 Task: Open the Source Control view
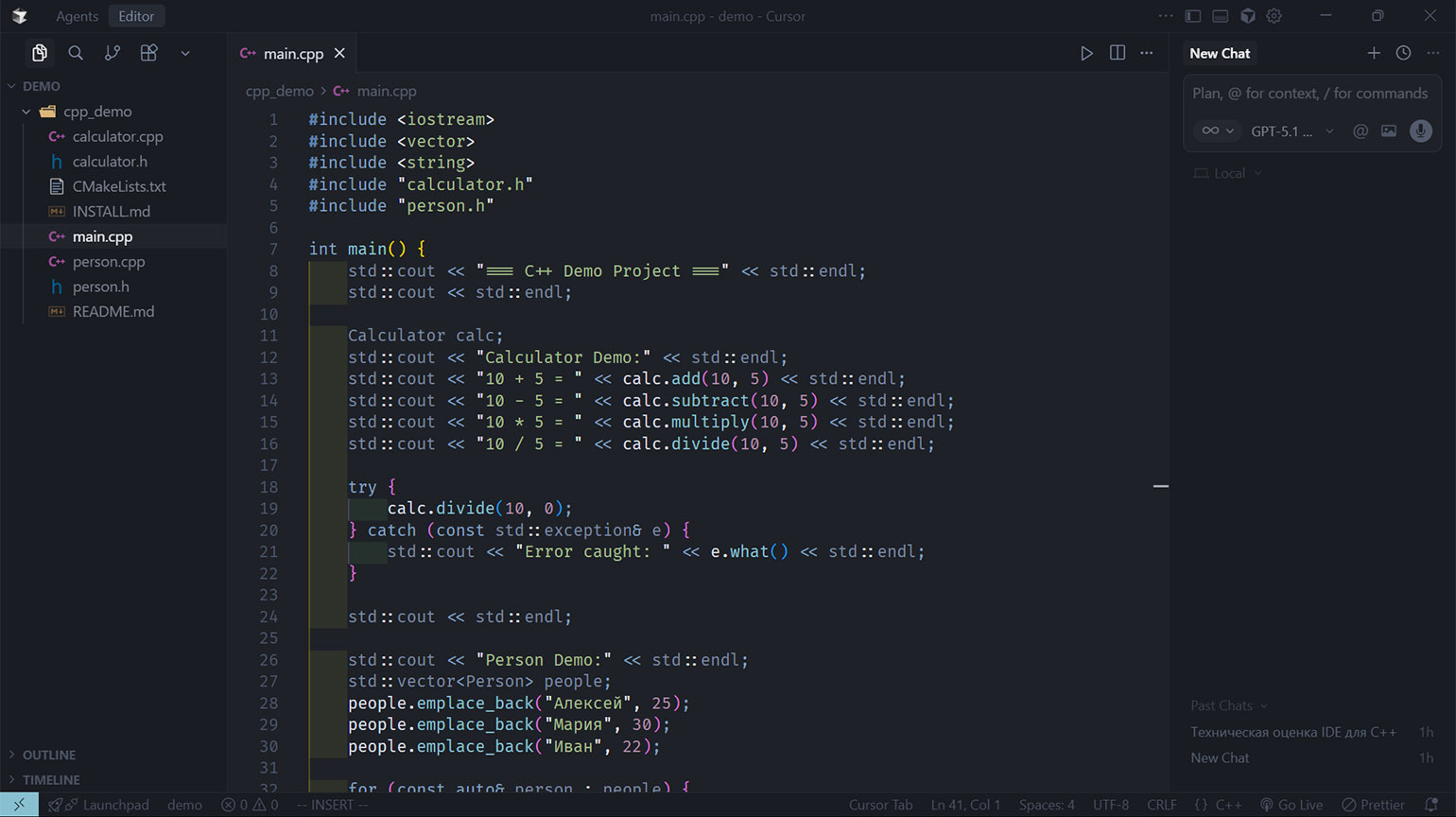click(113, 53)
